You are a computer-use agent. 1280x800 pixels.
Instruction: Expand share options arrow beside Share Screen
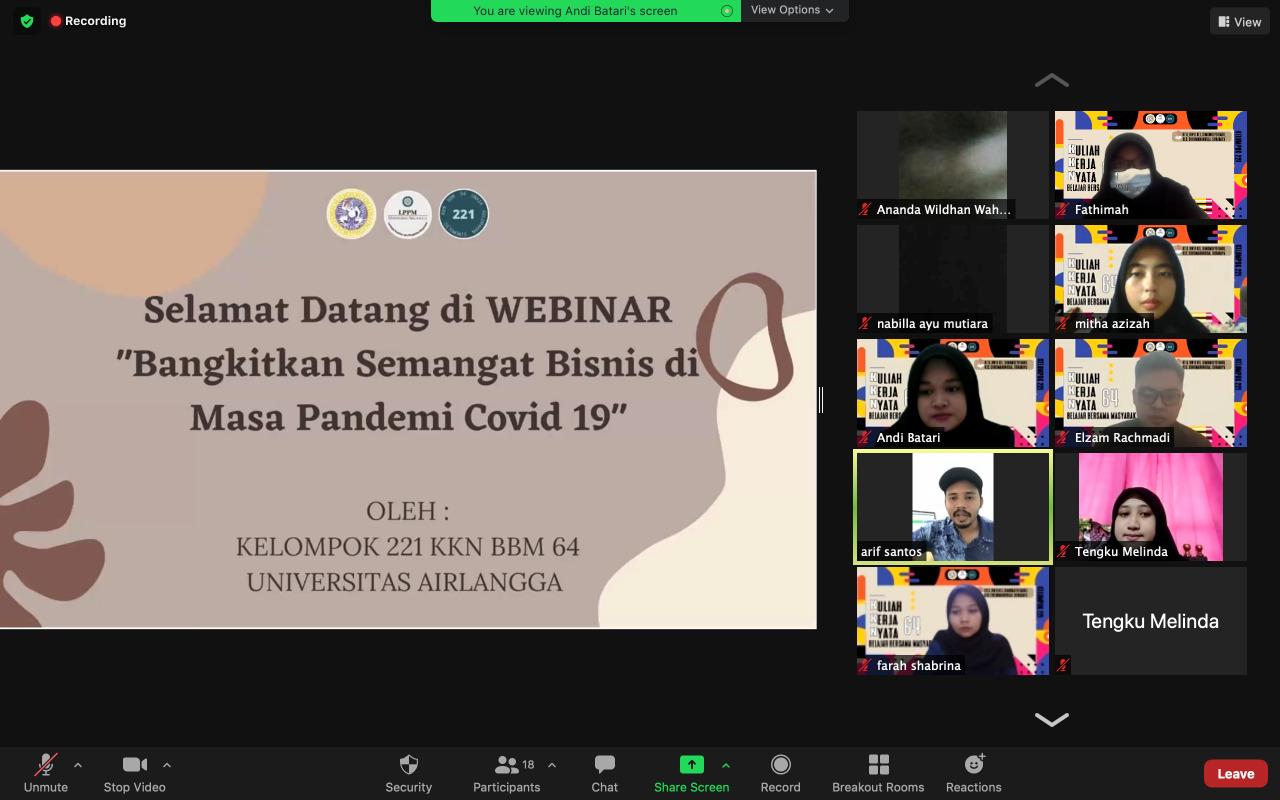tap(726, 766)
